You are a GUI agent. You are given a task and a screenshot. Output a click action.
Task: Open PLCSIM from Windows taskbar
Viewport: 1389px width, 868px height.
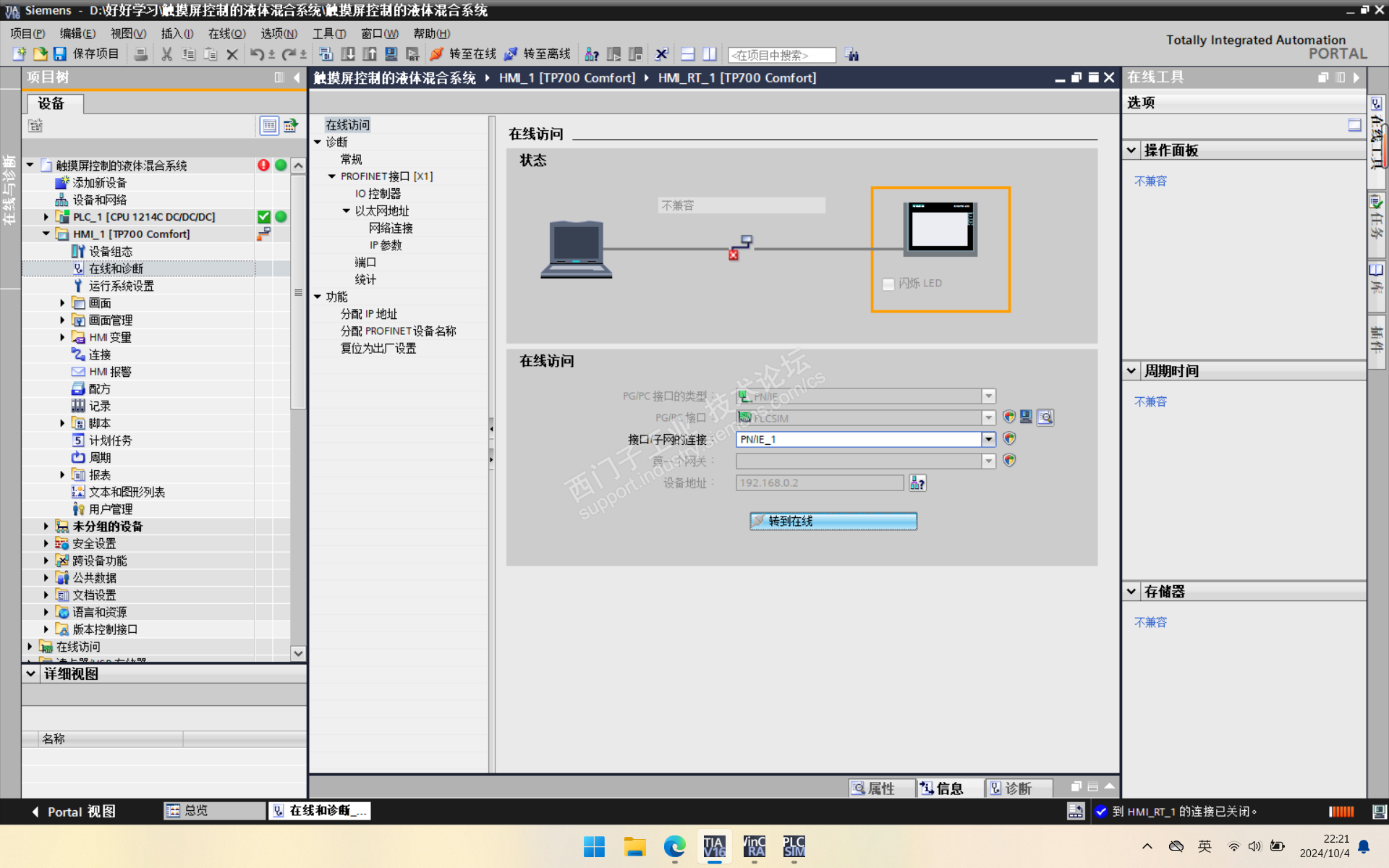tap(794, 846)
